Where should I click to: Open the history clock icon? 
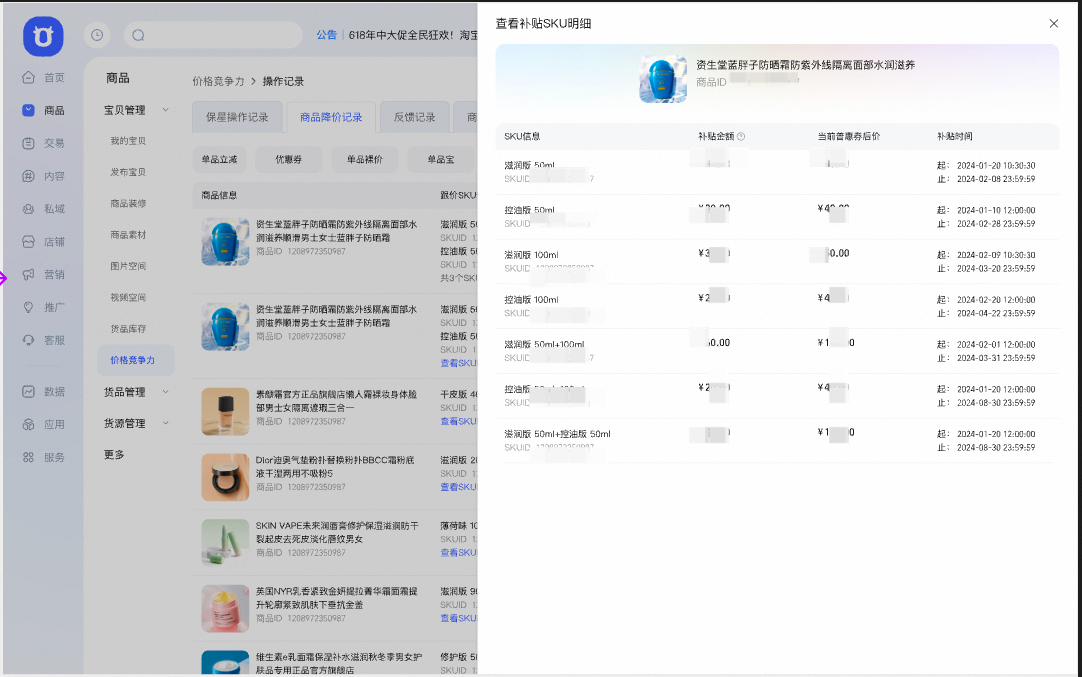pos(97,35)
